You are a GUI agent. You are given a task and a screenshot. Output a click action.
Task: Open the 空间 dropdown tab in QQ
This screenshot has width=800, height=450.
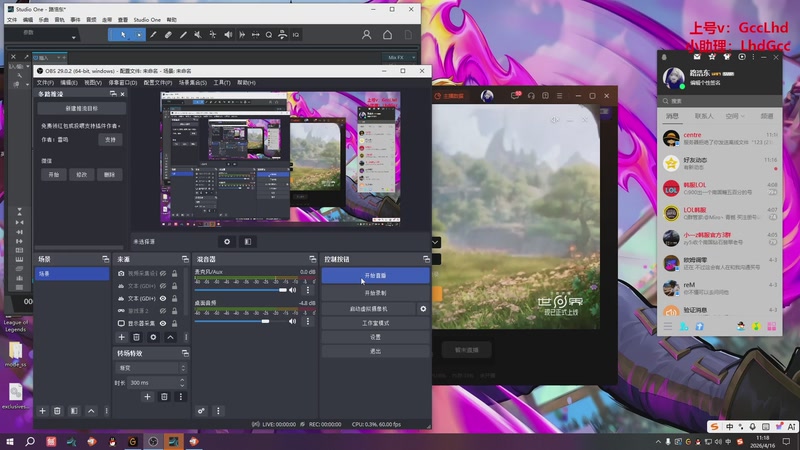[x=734, y=116]
